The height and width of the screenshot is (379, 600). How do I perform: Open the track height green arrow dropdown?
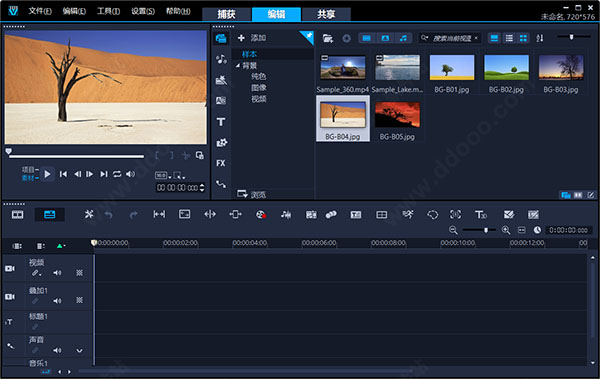(x=60, y=246)
